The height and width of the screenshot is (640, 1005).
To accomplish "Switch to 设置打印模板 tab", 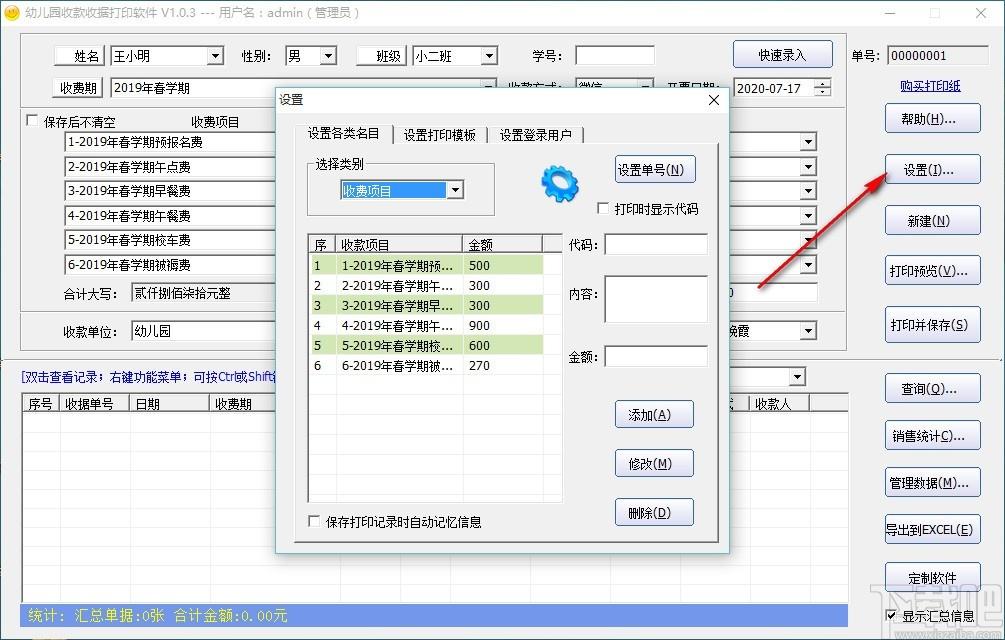I will [440, 135].
